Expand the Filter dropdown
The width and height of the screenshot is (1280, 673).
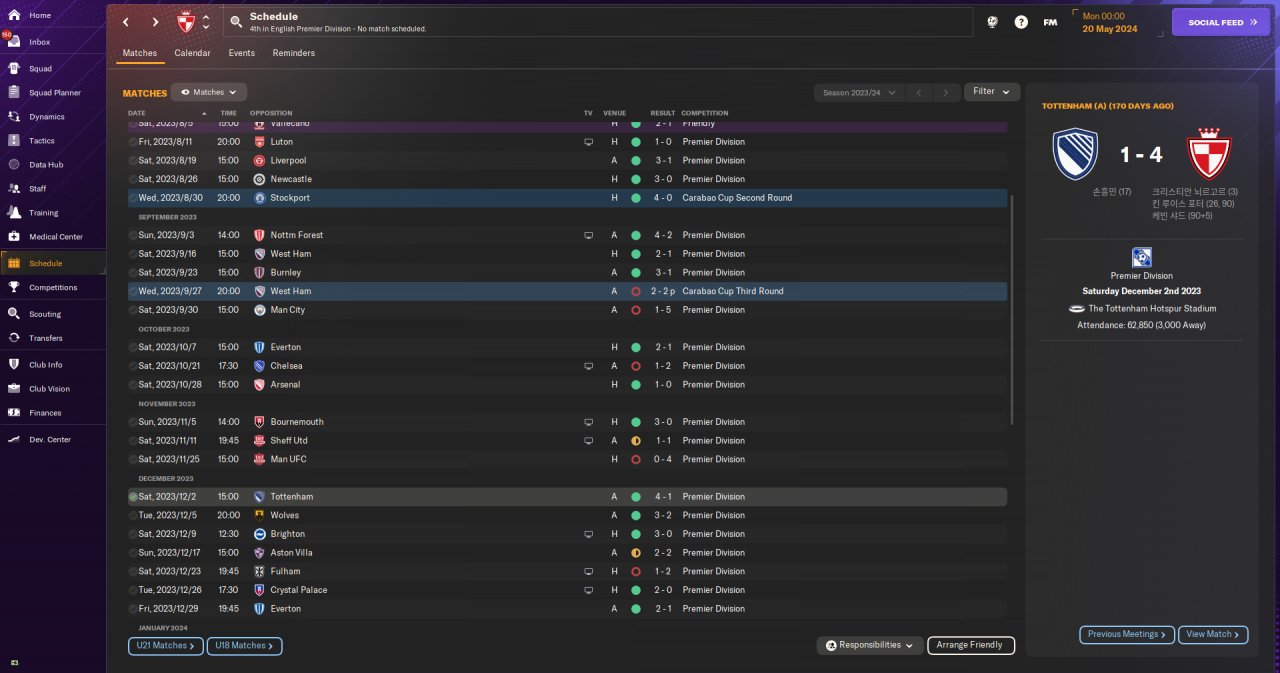click(x=992, y=92)
